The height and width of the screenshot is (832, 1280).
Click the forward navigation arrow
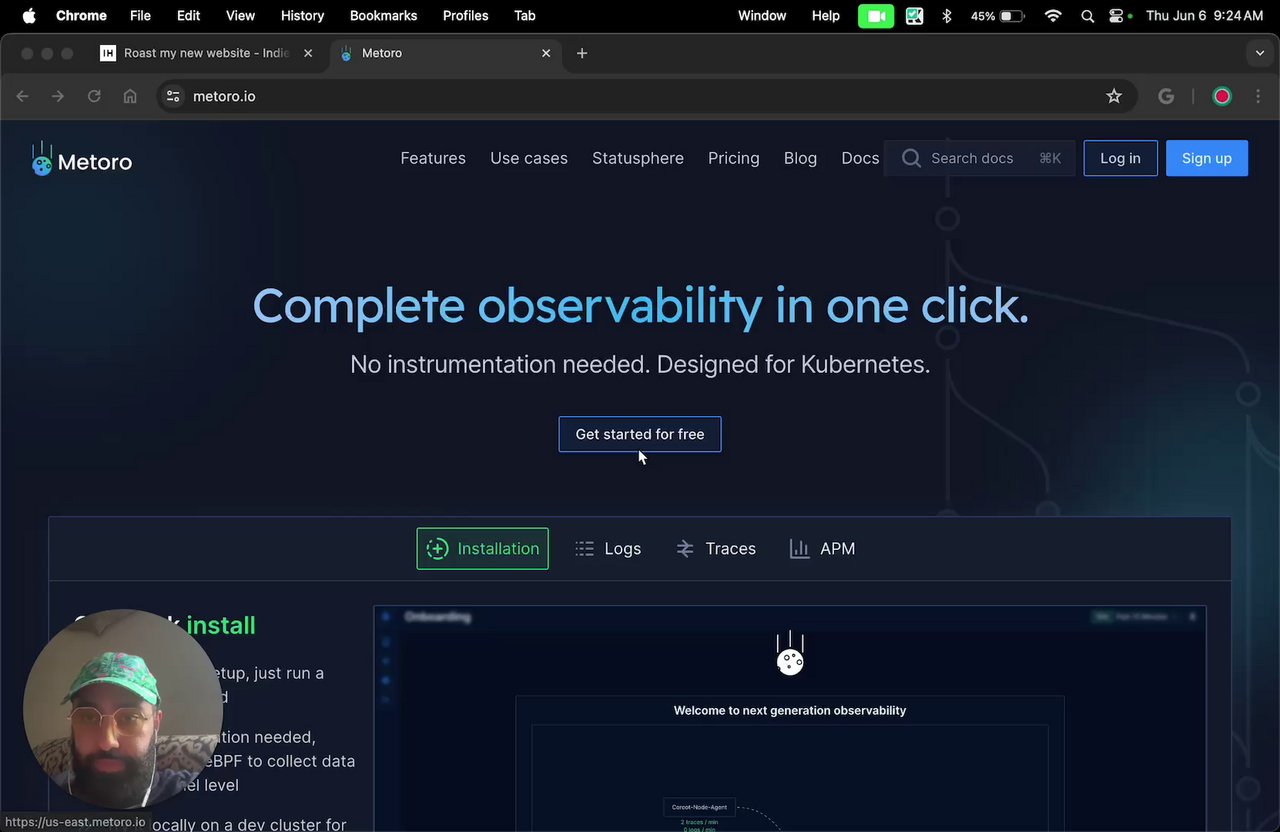(x=58, y=96)
